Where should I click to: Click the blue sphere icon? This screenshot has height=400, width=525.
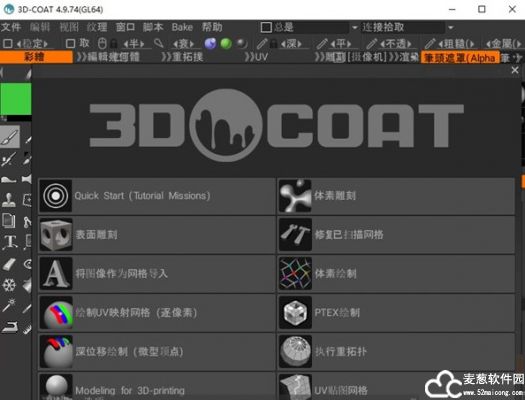[x=210, y=44]
